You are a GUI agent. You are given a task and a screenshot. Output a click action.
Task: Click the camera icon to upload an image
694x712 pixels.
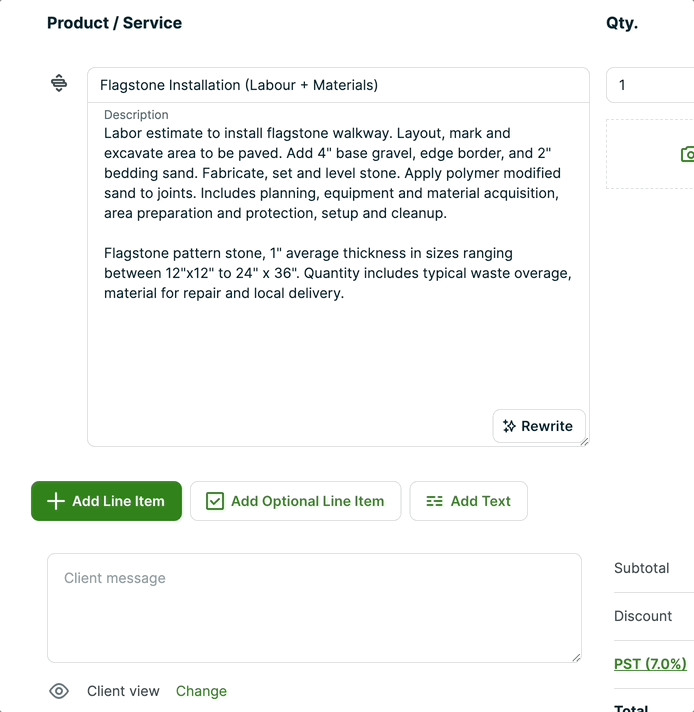click(x=687, y=154)
